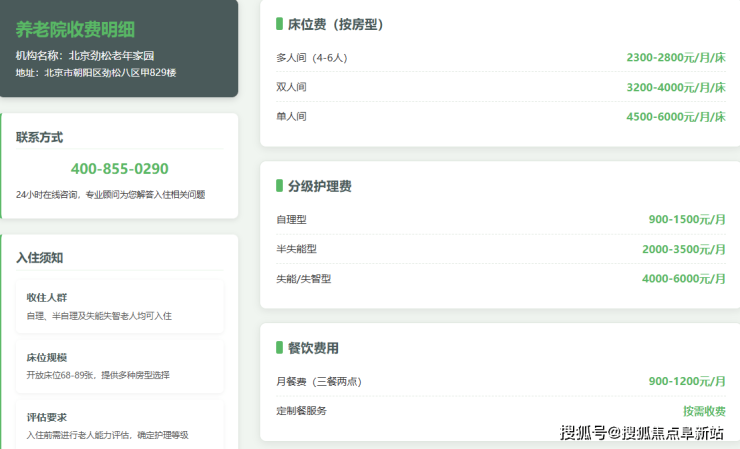Click the 自理型 row label
Viewport: 740px width, 449px height.
291,220
